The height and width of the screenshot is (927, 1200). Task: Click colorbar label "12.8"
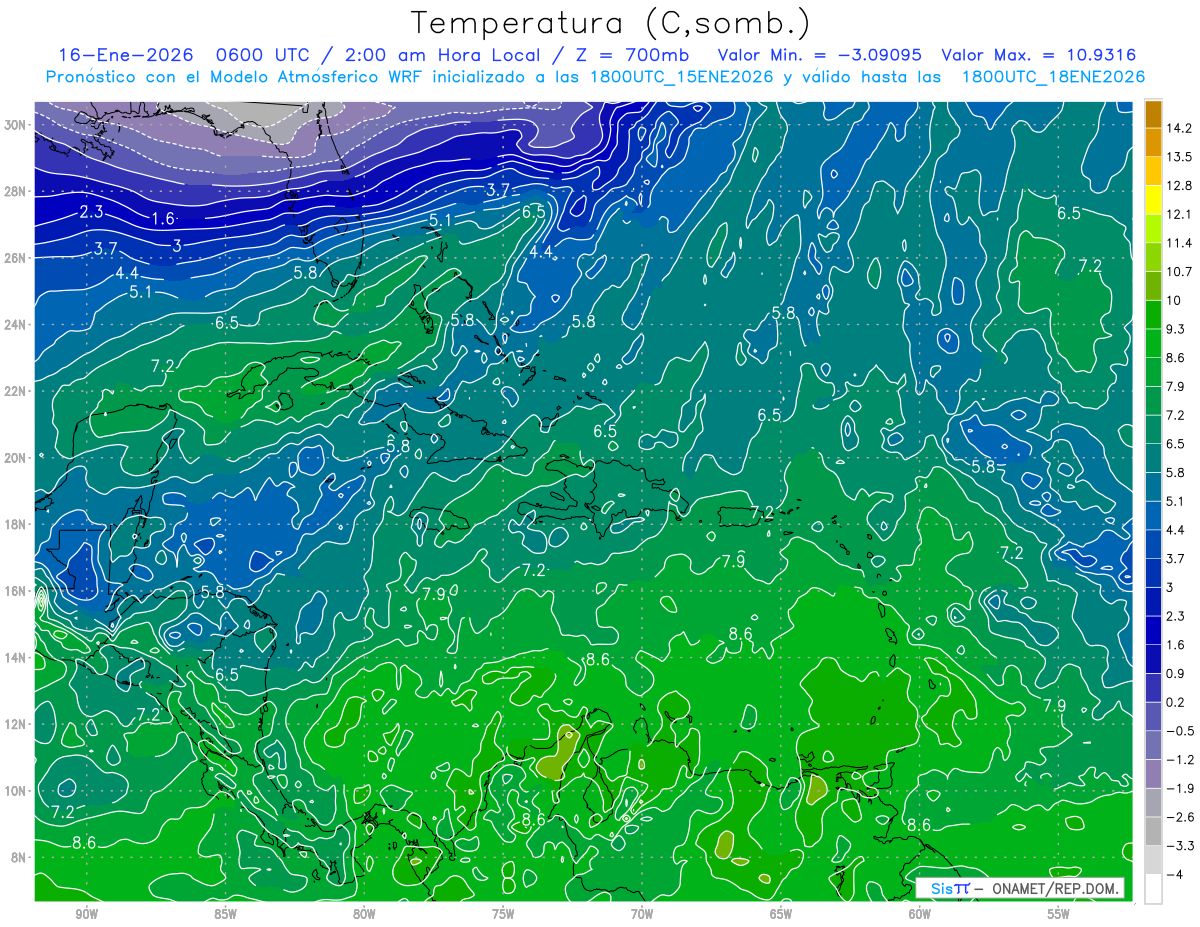click(x=1181, y=185)
